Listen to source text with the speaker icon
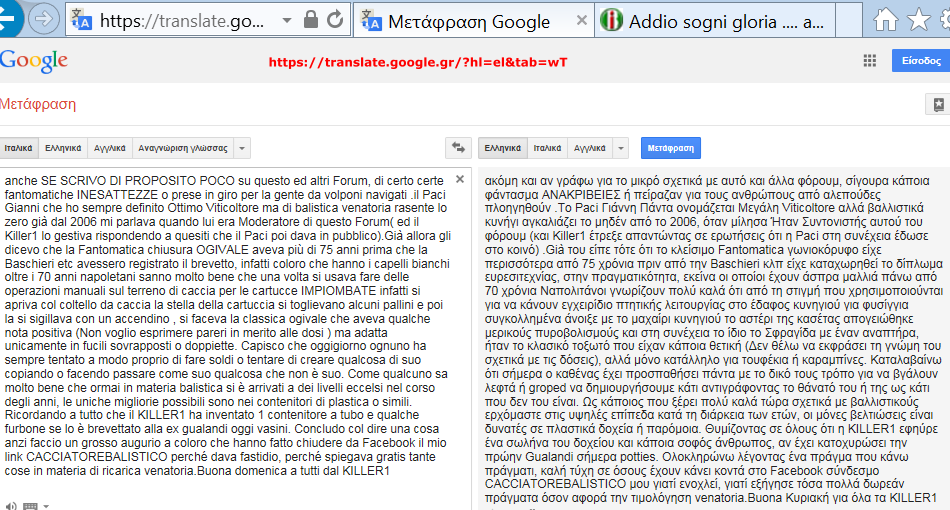This screenshot has height=510, width=950. click(x=11, y=506)
